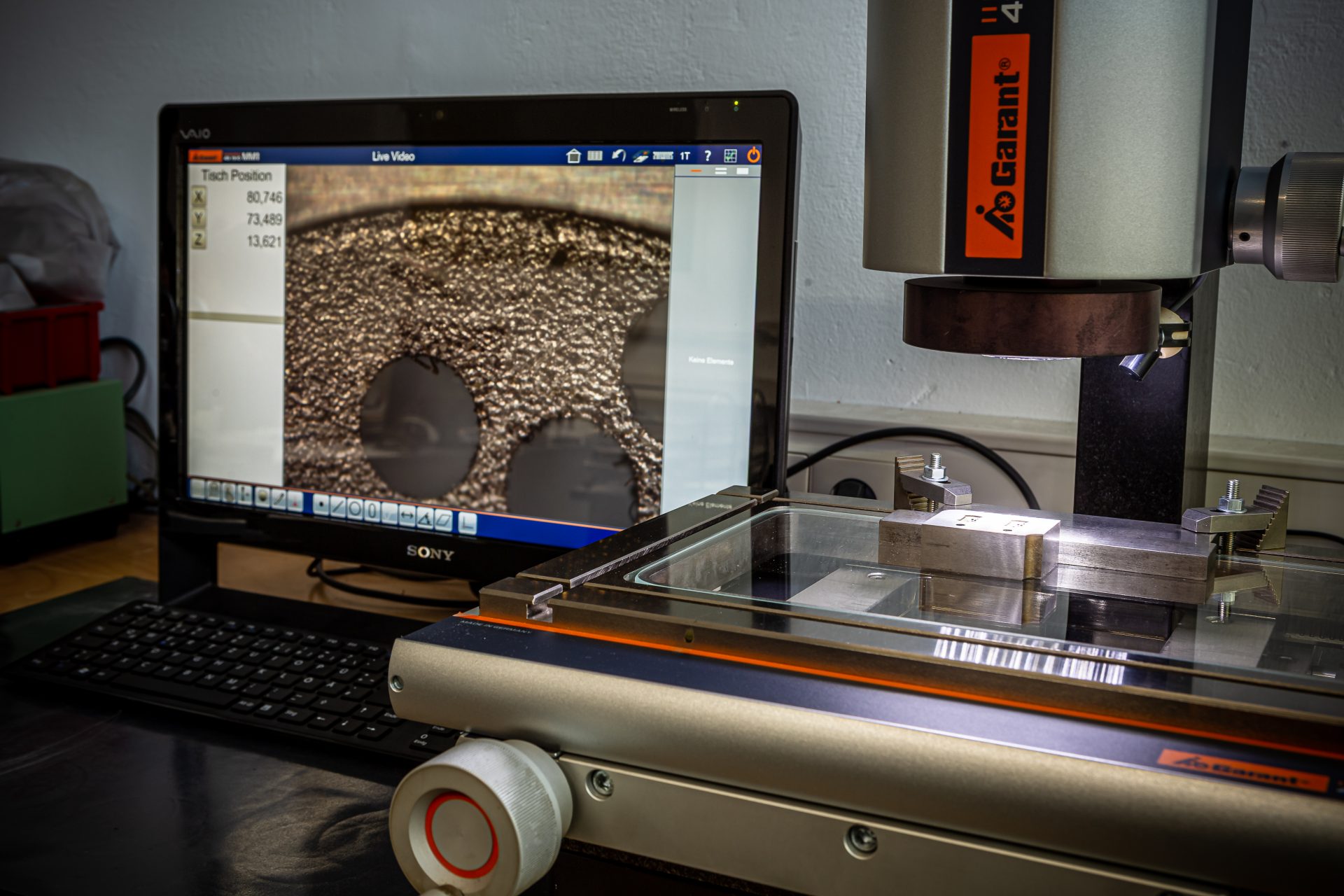Click the red triangle icon in bottom toolbar
Viewport: 1344px width, 896px height.
[x=295, y=502]
